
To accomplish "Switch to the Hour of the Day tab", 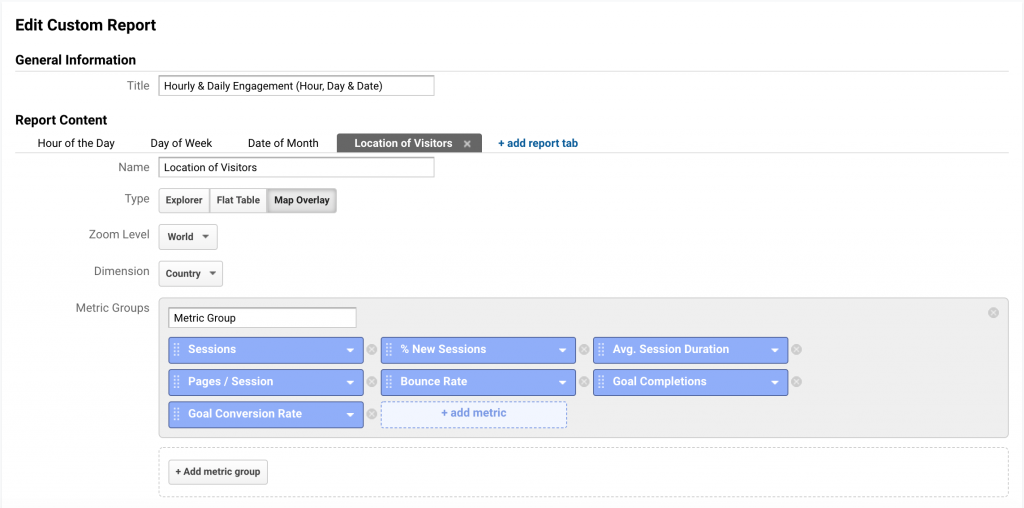I will pyautogui.click(x=76, y=143).
